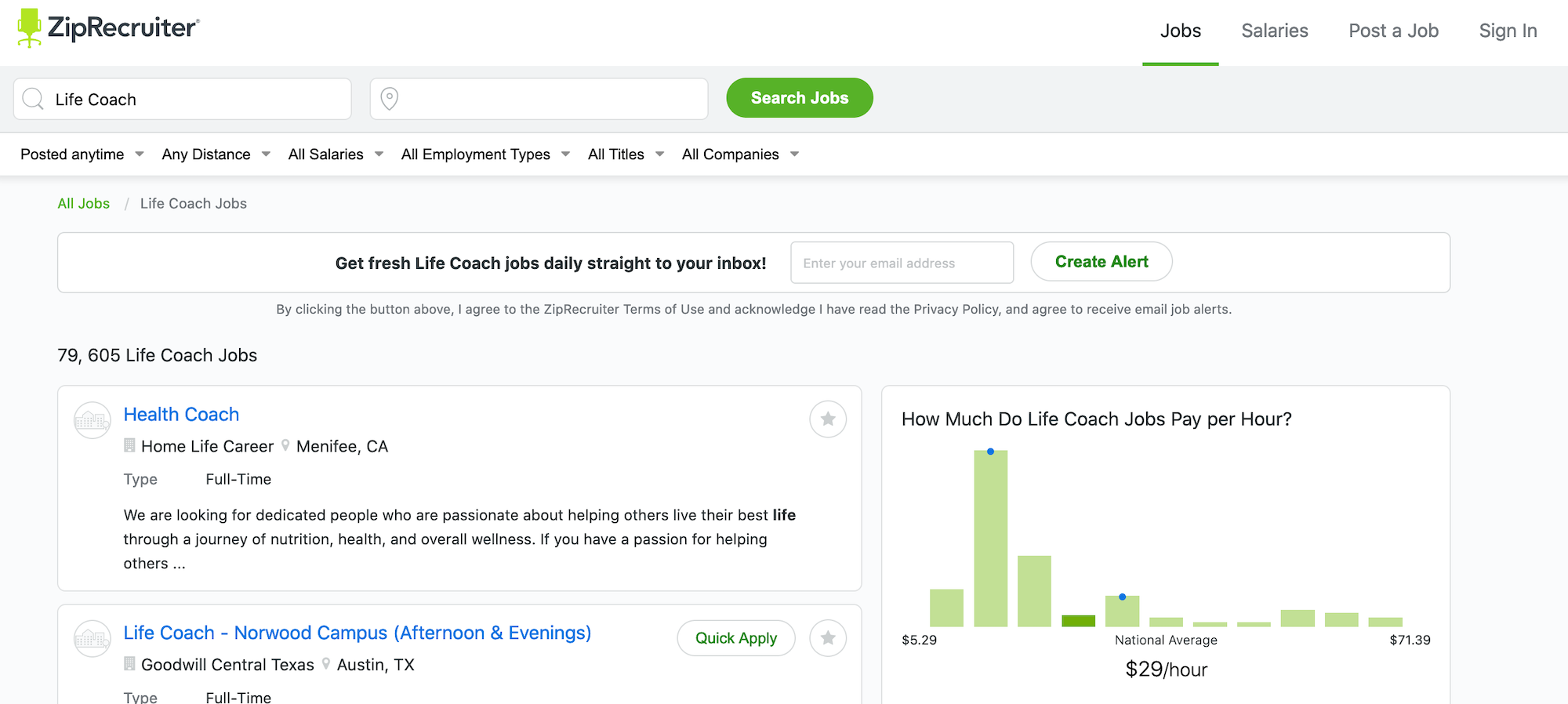Click location marker beside Menifee, CA
The width and height of the screenshot is (1568, 704).
point(285,445)
